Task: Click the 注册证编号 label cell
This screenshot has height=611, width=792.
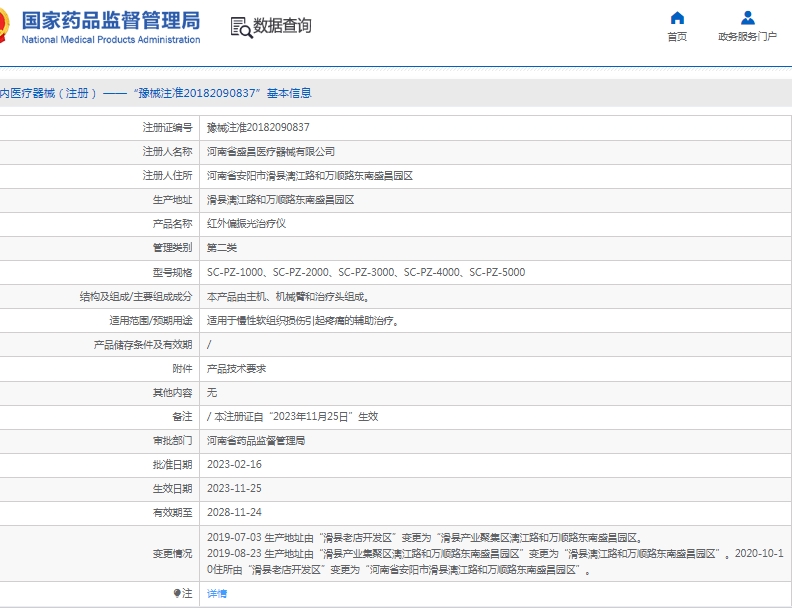Action: pos(167,127)
